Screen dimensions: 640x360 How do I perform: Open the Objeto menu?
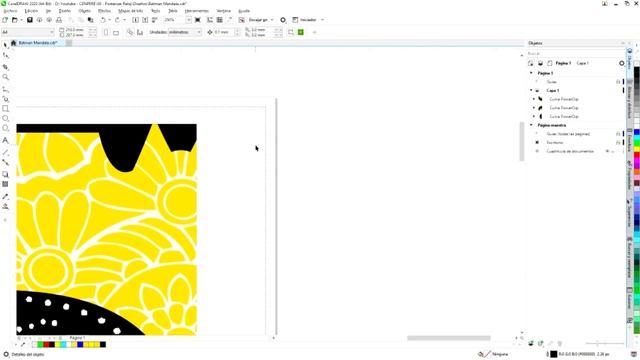[x=84, y=11]
